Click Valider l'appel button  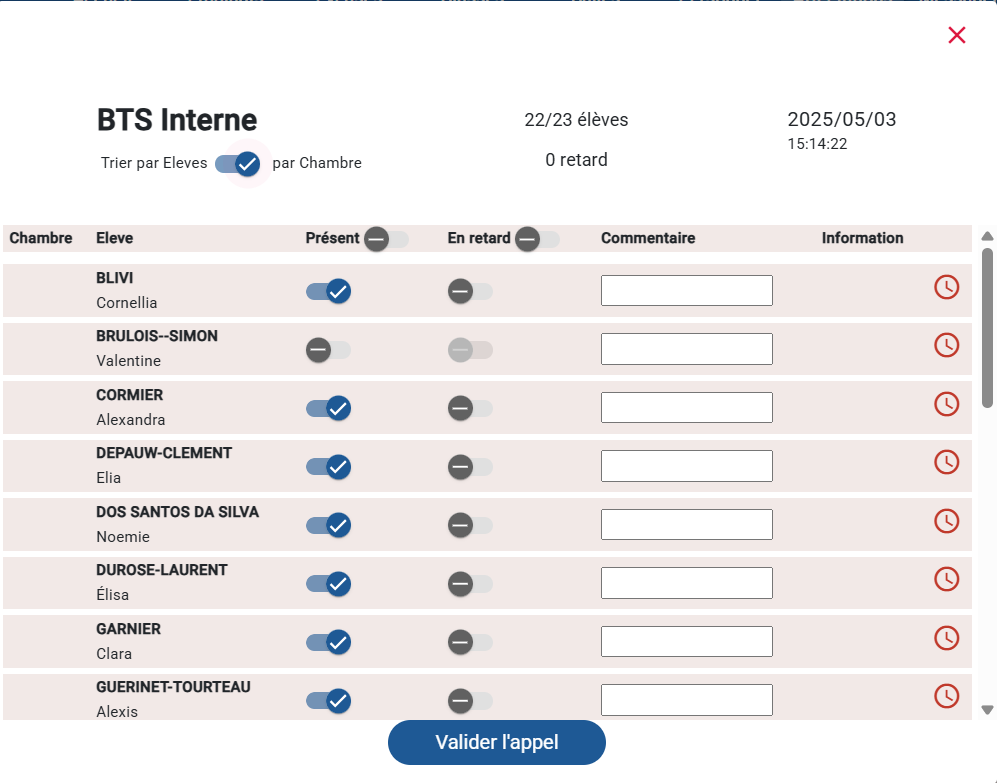(x=497, y=742)
